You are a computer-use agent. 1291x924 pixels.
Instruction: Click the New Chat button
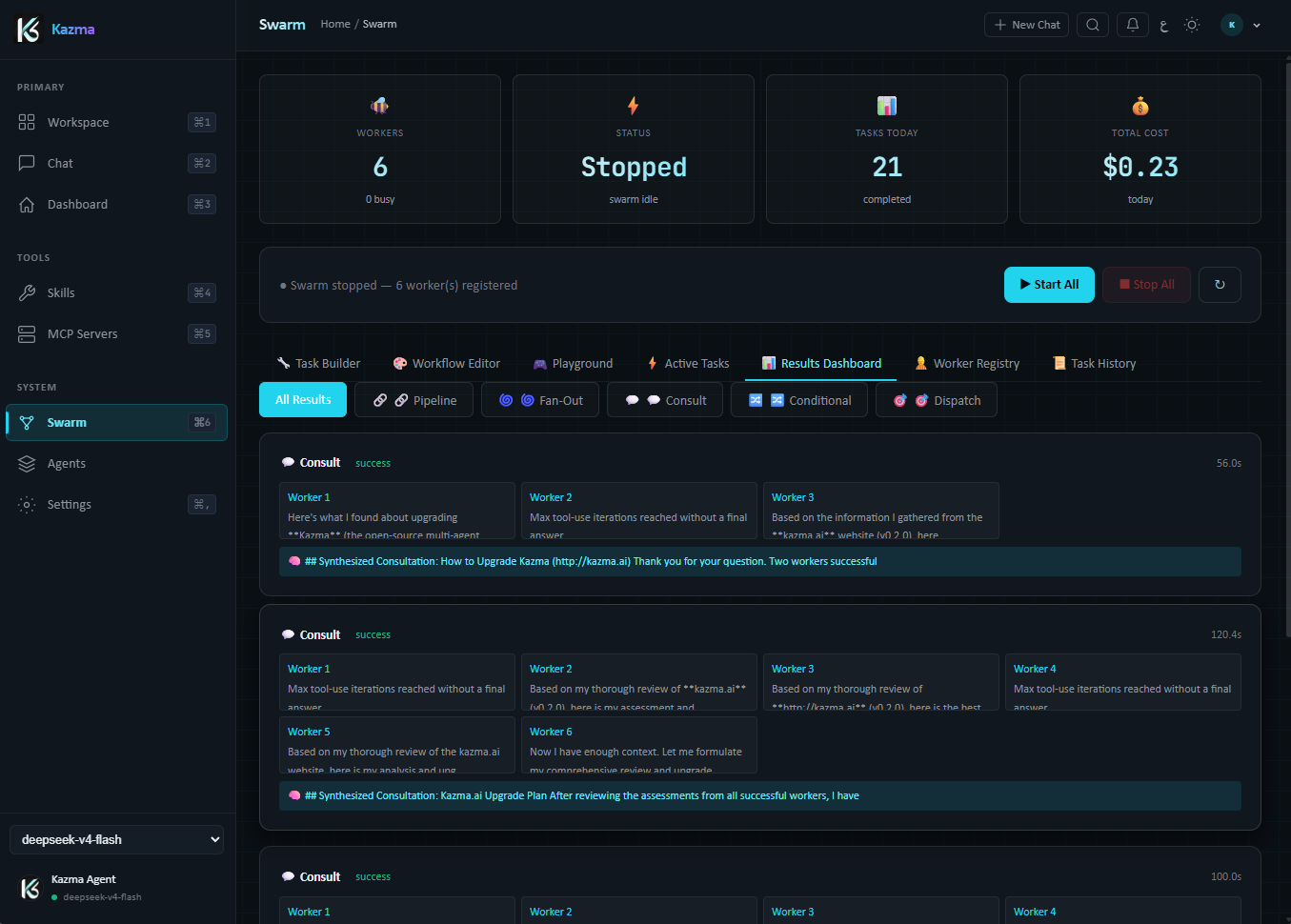(1026, 25)
